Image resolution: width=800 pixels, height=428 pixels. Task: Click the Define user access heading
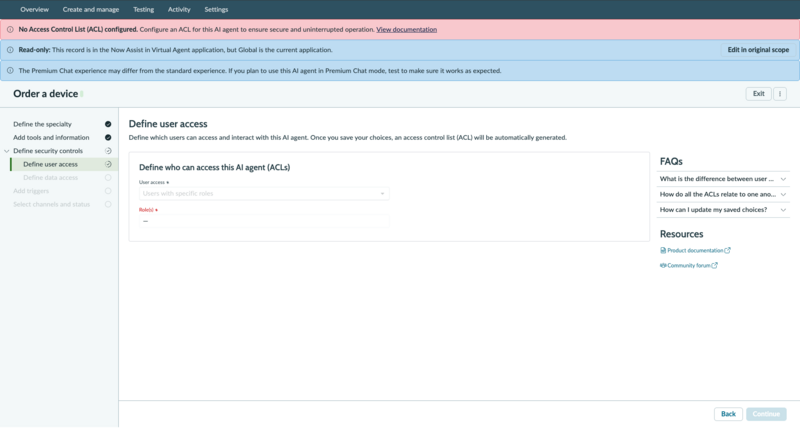[168, 124]
